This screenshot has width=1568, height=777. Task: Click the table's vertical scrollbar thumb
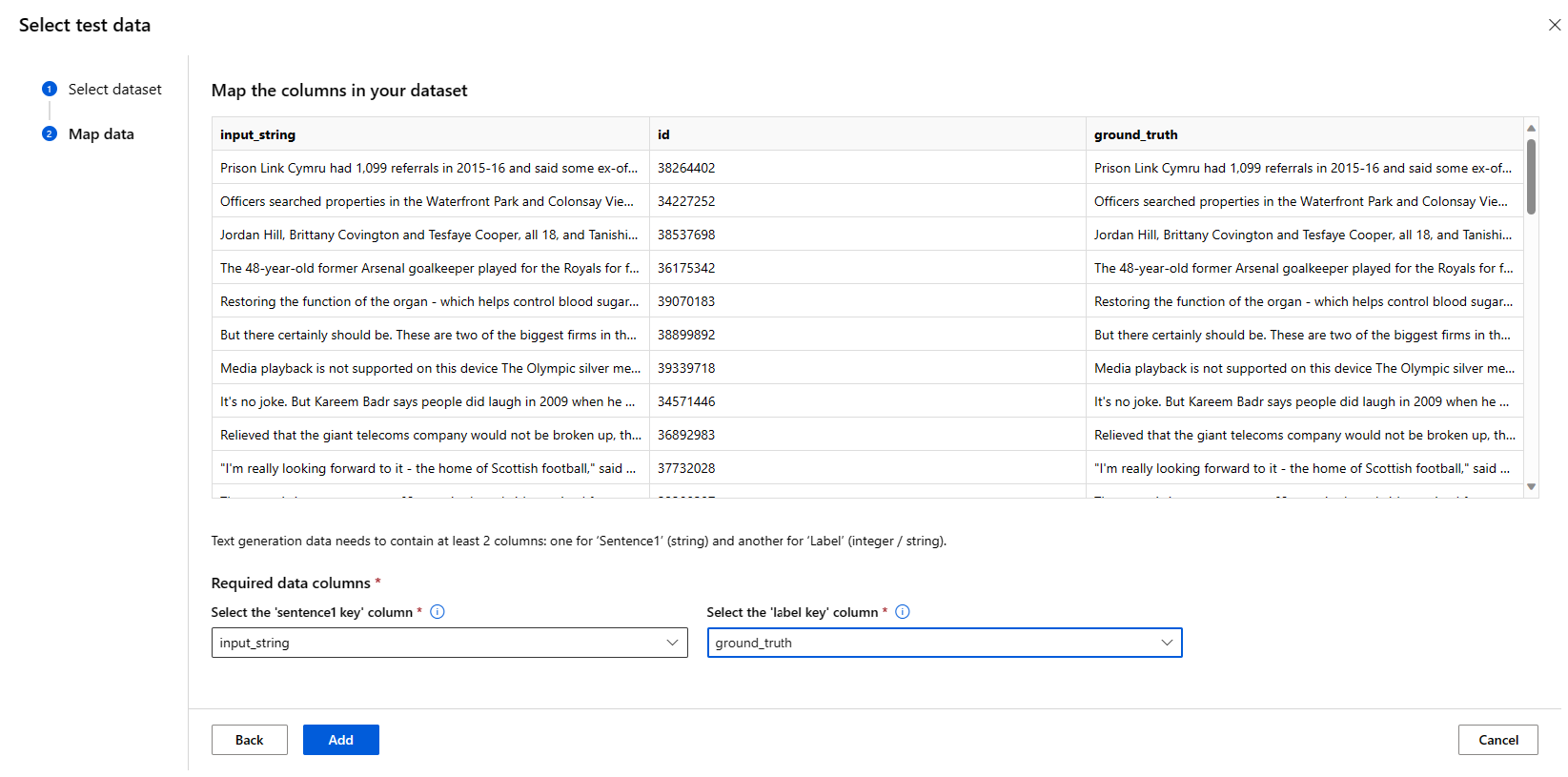(x=1531, y=176)
